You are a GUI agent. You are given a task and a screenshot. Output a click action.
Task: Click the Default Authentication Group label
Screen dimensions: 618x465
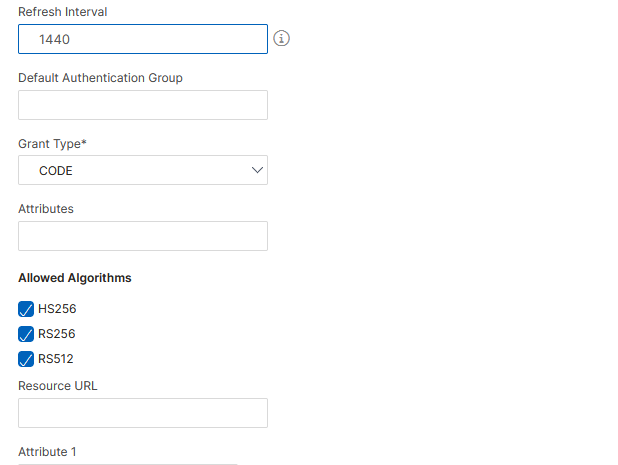(100, 78)
